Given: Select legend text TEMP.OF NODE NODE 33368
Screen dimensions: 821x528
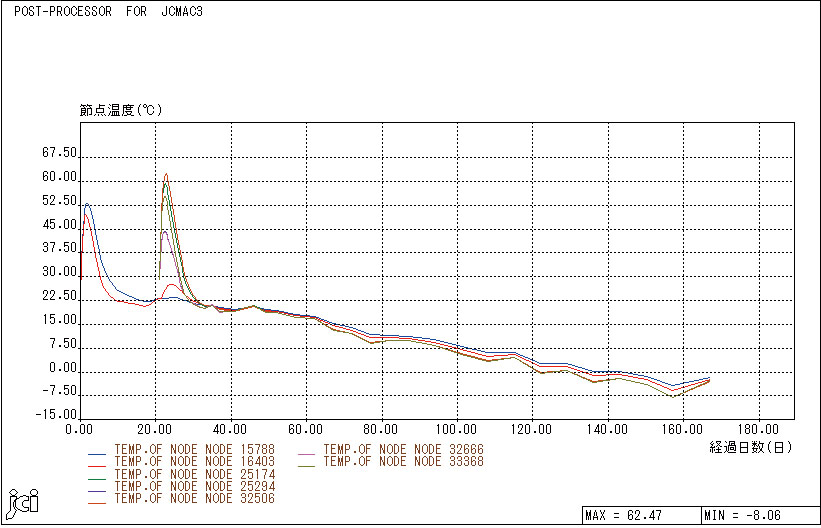Looking at the screenshot, I should 404,461.
